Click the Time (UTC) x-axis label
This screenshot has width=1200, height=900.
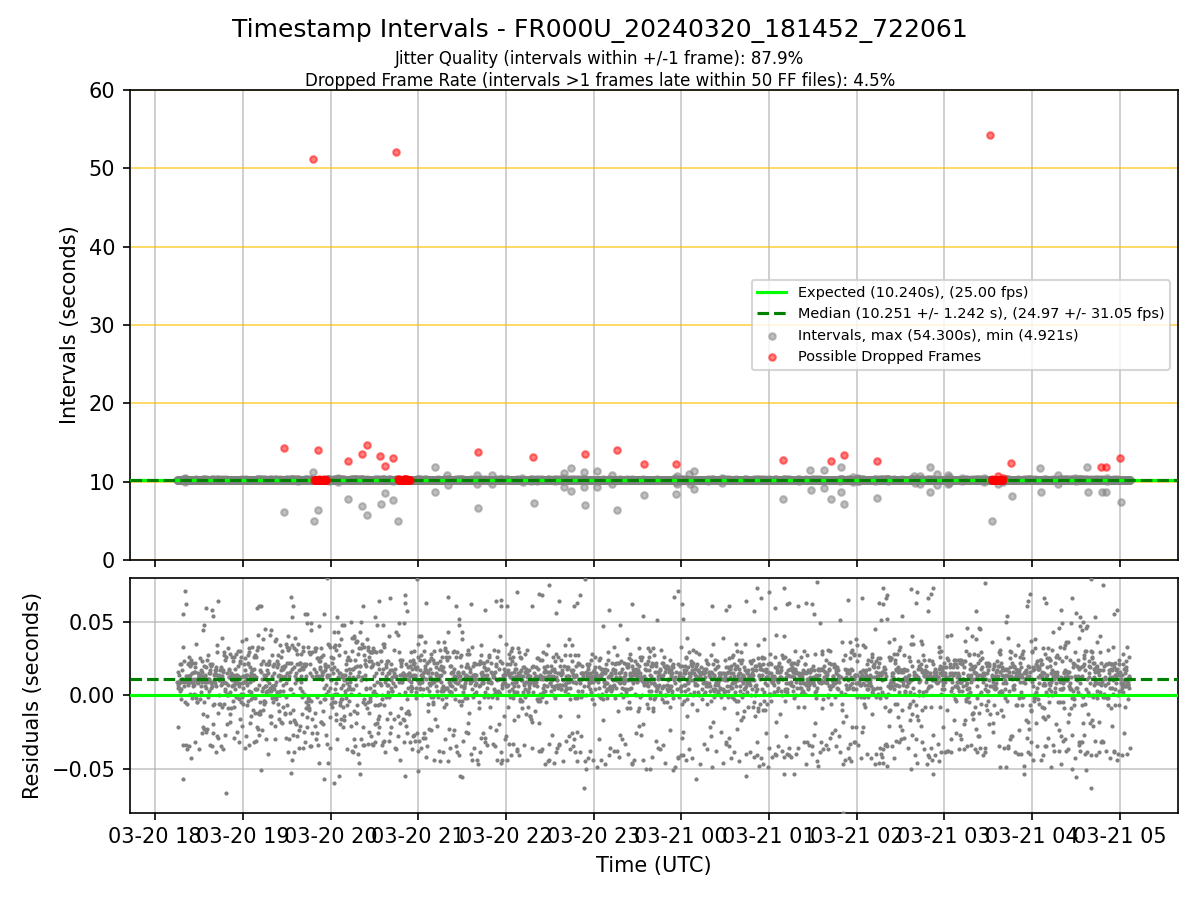(653, 865)
